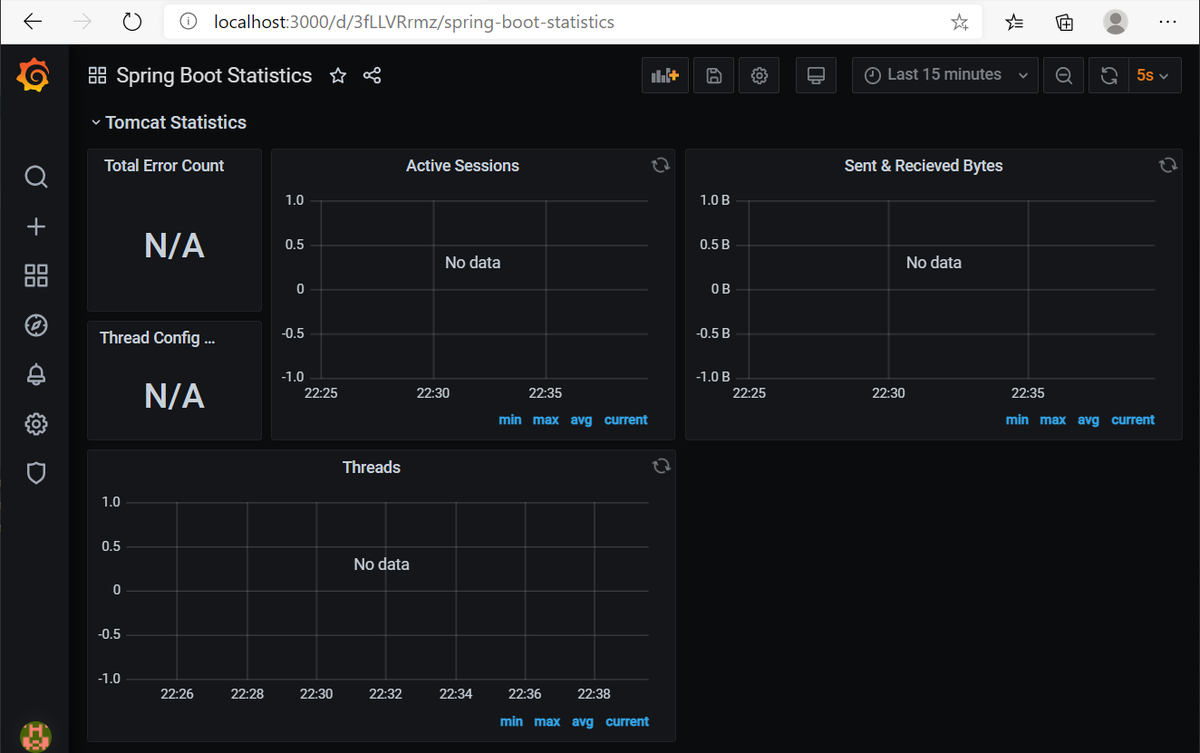Screen dimensions: 1200x753
Task: Open the 5s refresh interval dropdown
Action: coord(1154,75)
